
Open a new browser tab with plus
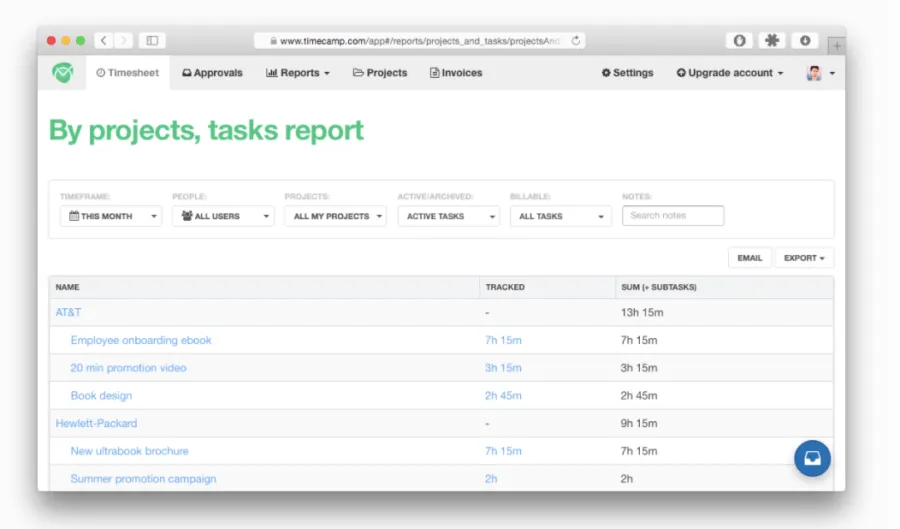click(x=836, y=46)
